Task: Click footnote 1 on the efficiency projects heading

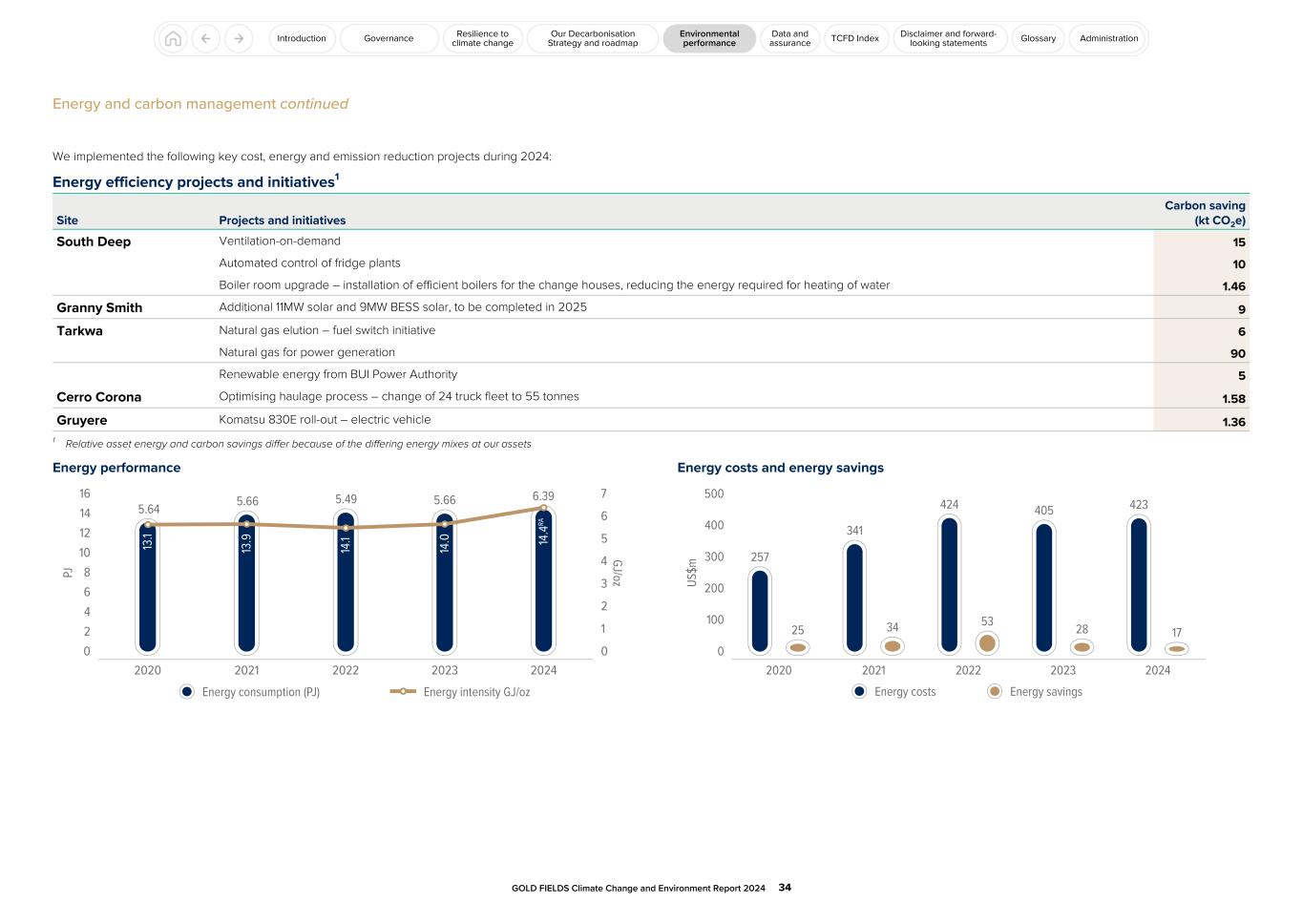Action: point(336,176)
